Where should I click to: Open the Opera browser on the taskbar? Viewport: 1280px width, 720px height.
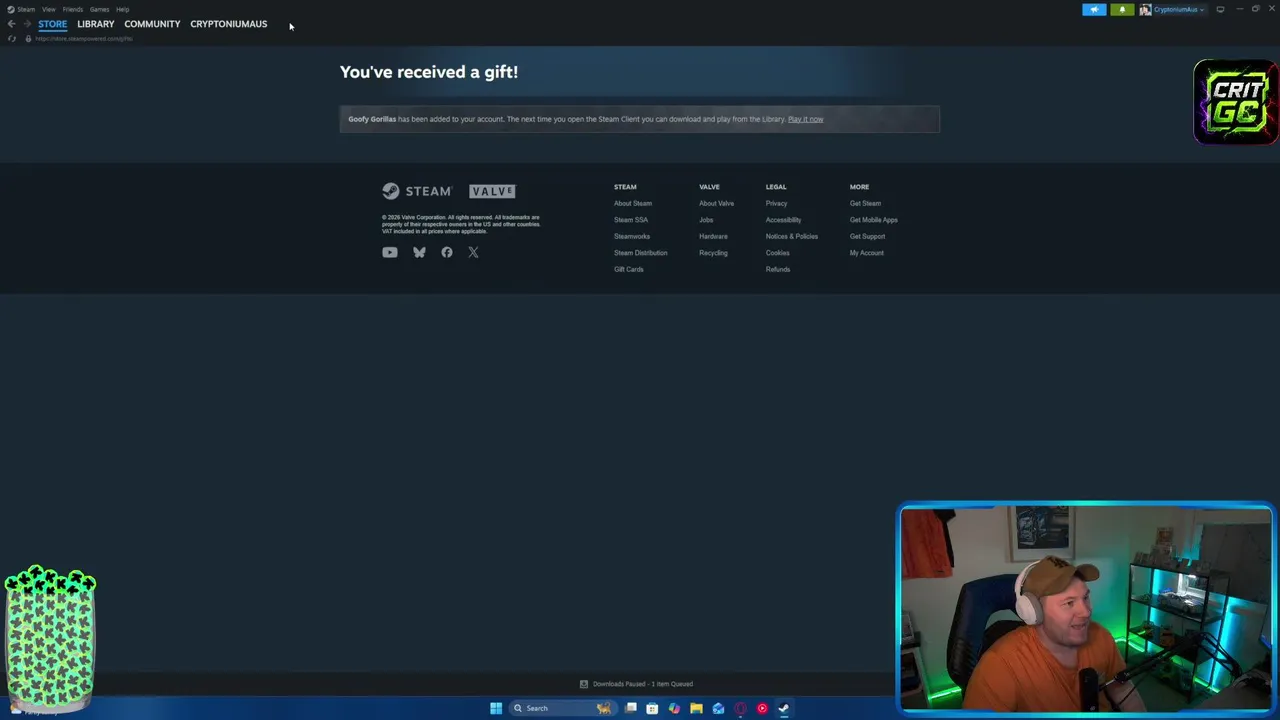pos(740,708)
